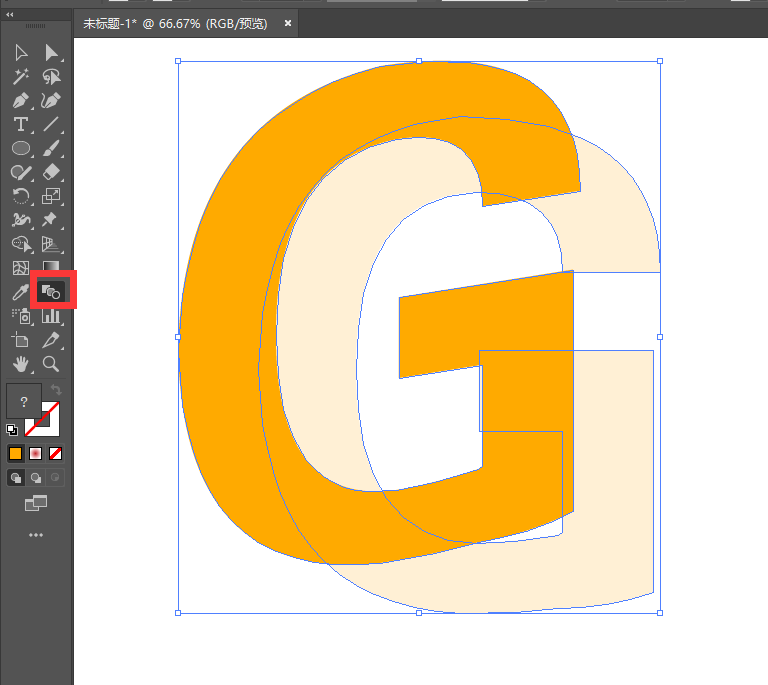Select the Symbol Sprayer tool

click(21, 316)
